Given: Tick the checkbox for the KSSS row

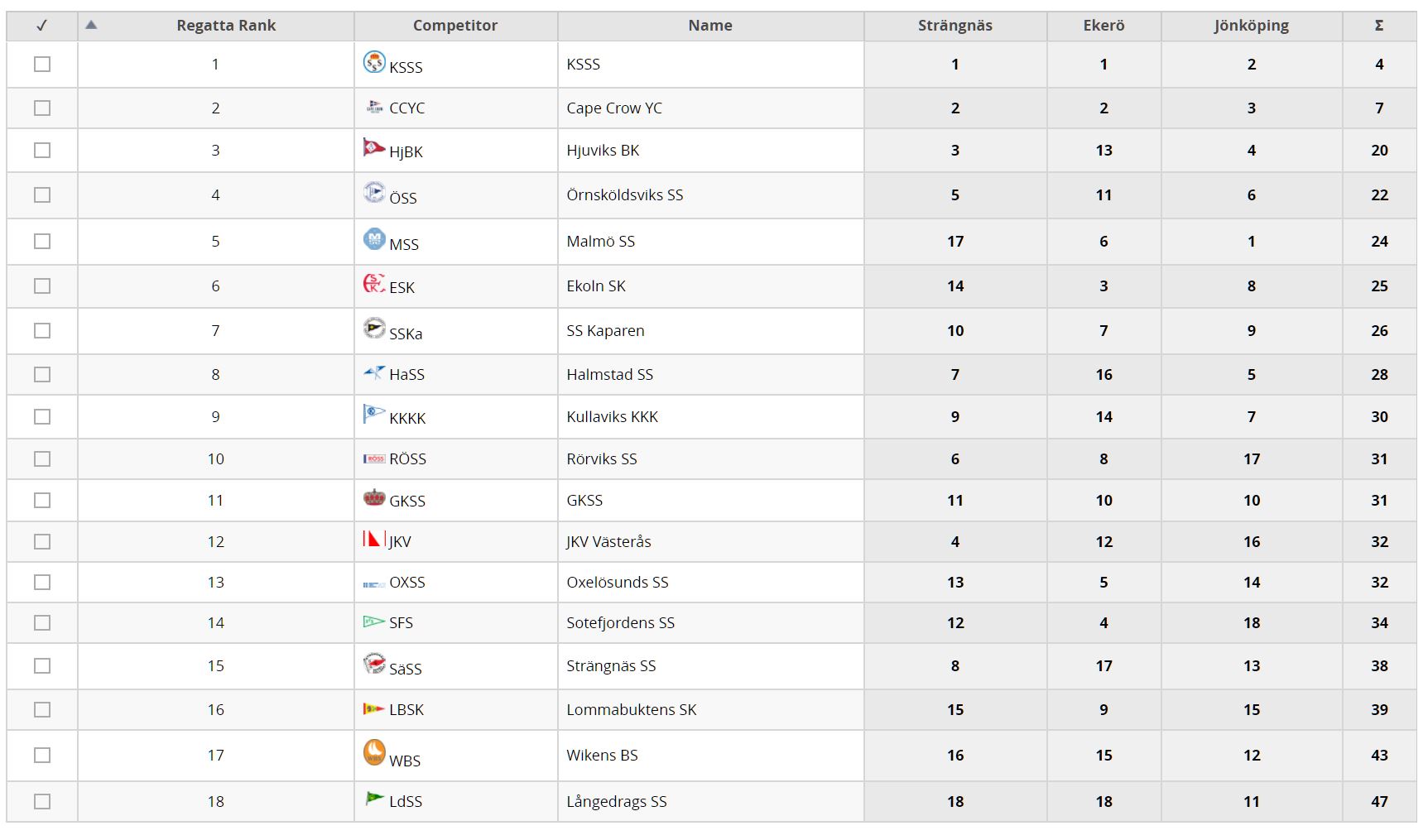Looking at the screenshot, I should click(x=42, y=65).
